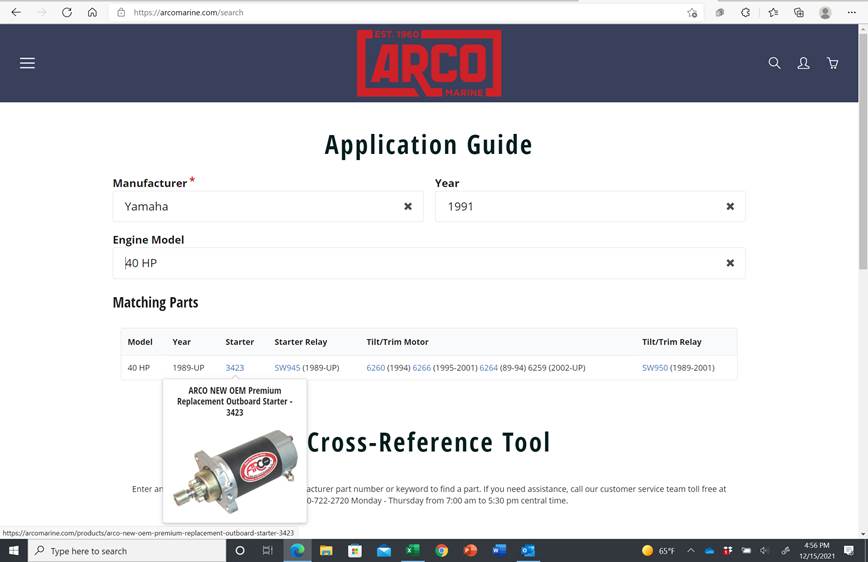Open the Windows Start menu
Image resolution: width=868 pixels, height=562 pixels.
[x=14, y=551]
